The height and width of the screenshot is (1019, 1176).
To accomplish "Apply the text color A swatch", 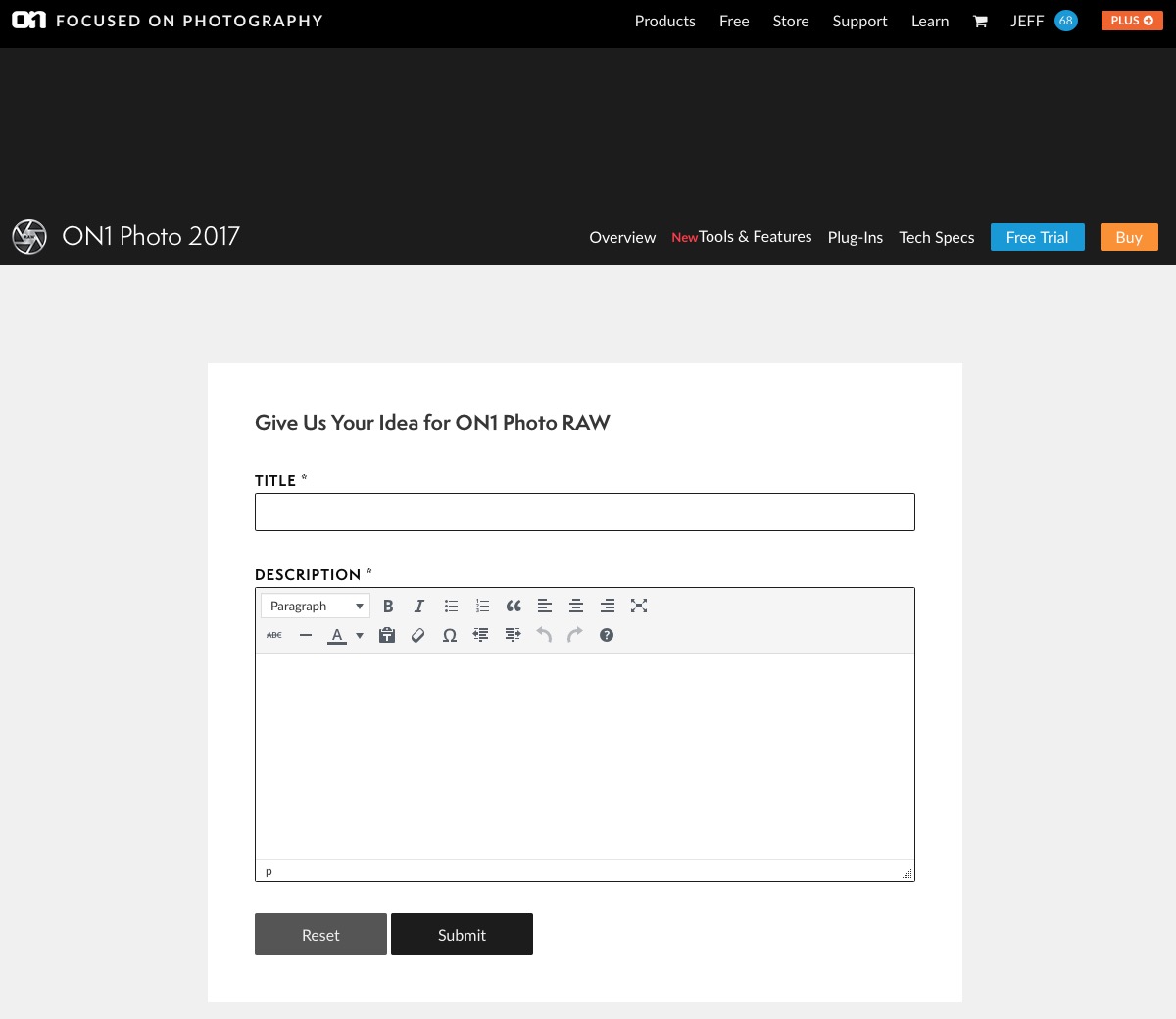I will [x=337, y=636].
